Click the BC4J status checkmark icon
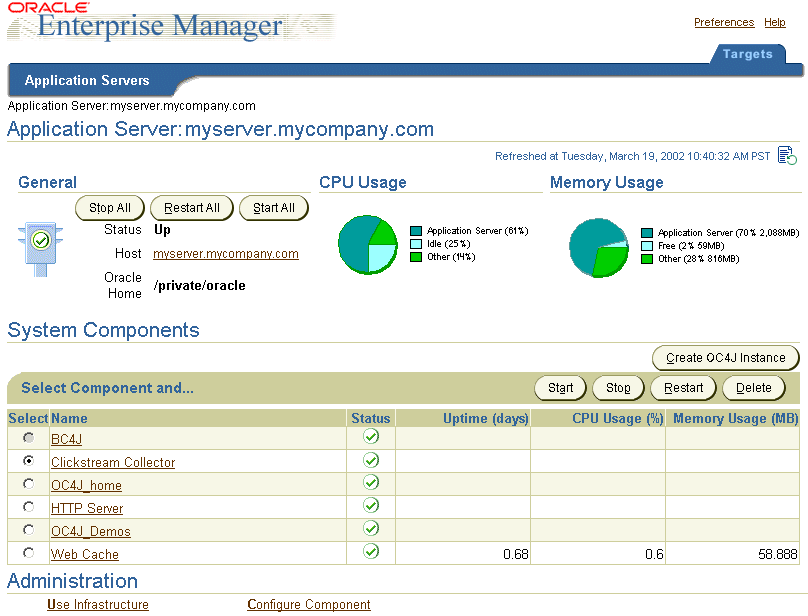 (x=371, y=437)
